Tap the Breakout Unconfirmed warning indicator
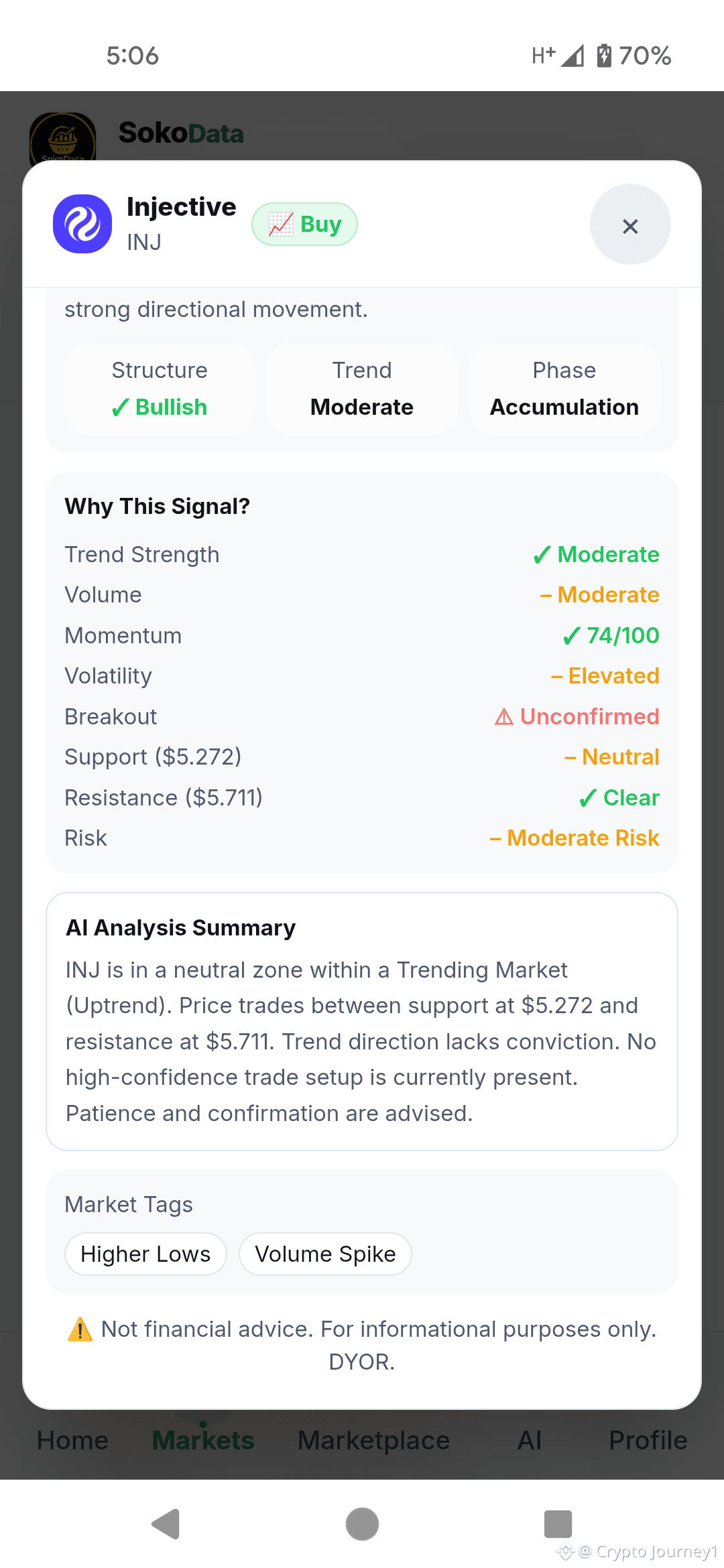724x1568 pixels. point(577,716)
